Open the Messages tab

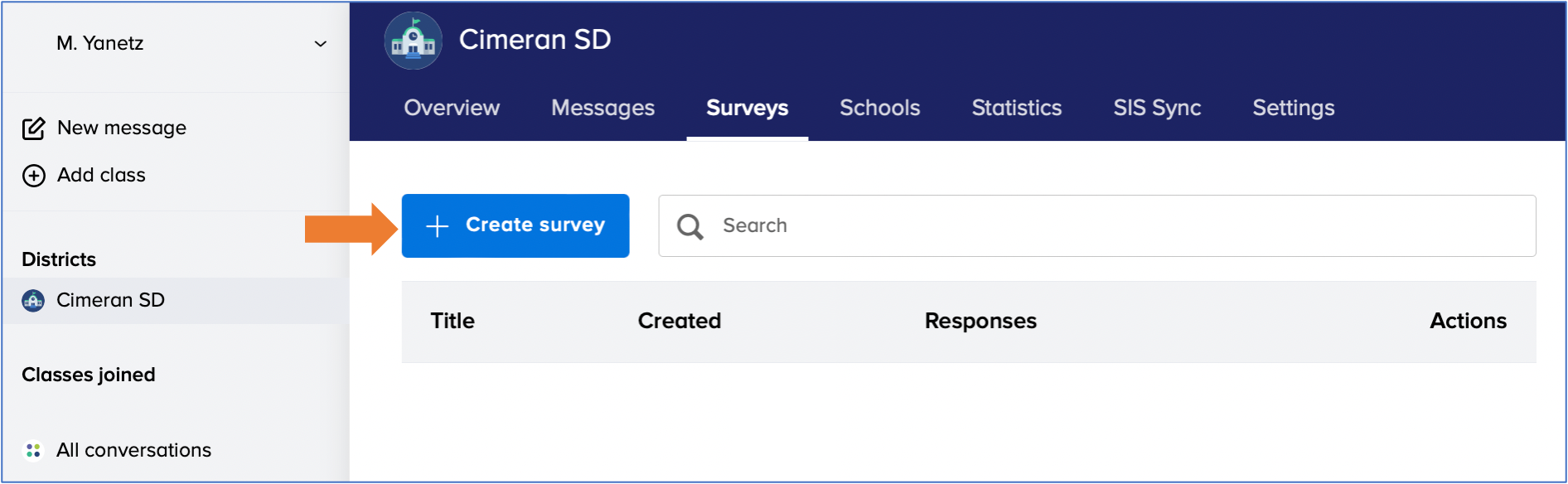coord(603,108)
